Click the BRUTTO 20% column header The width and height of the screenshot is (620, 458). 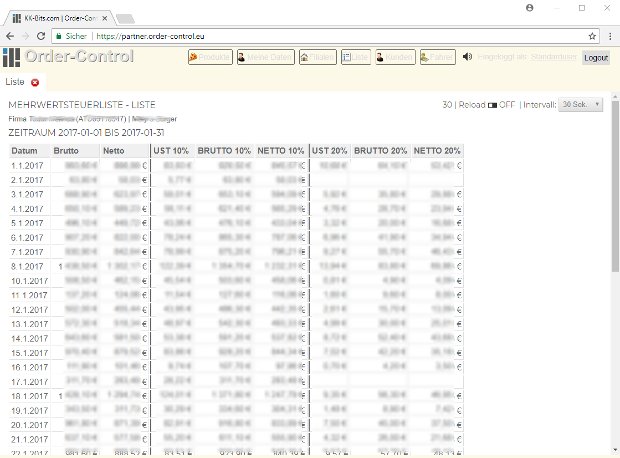380,151
